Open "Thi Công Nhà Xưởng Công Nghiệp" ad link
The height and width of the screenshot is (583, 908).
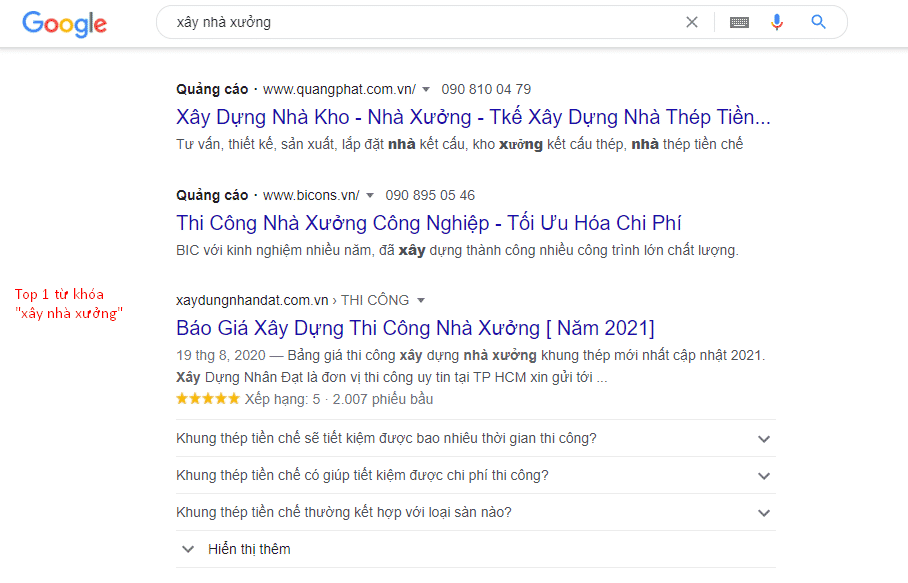pyautogui.click(x=429, y=222)
